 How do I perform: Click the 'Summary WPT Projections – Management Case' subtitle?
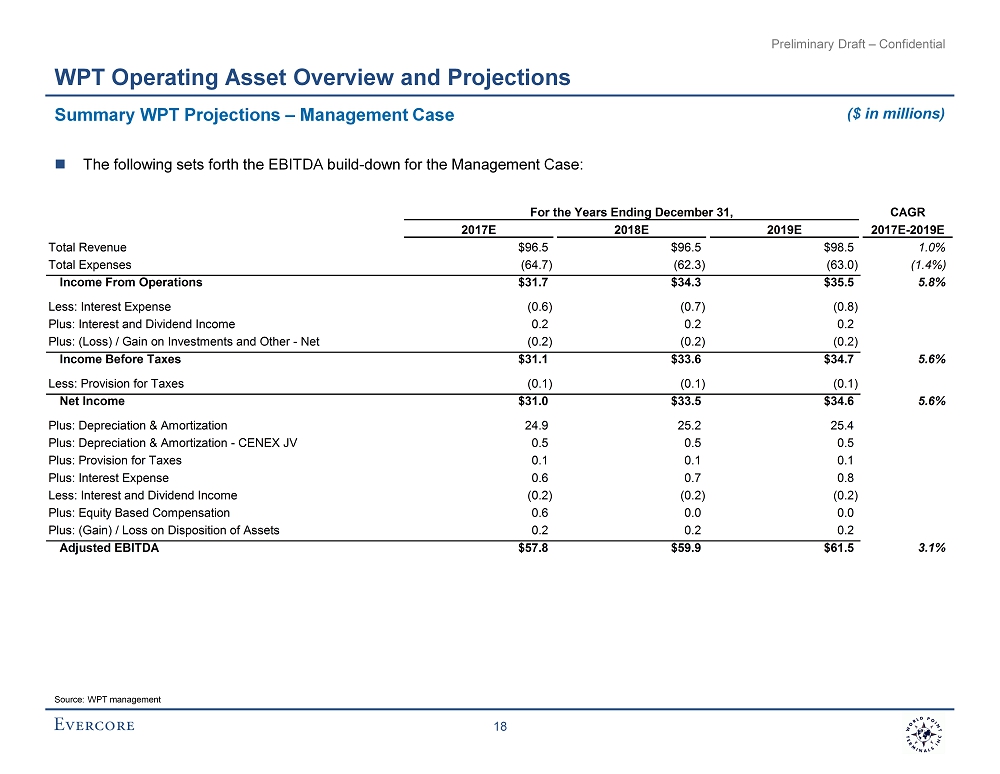click(254, 115)
